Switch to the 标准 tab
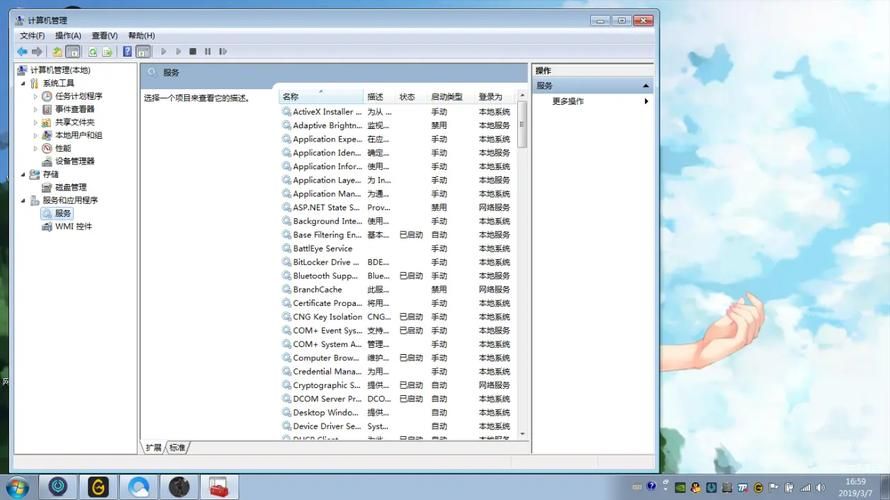This screenshot has height=500, width=890. pos(178,448)
